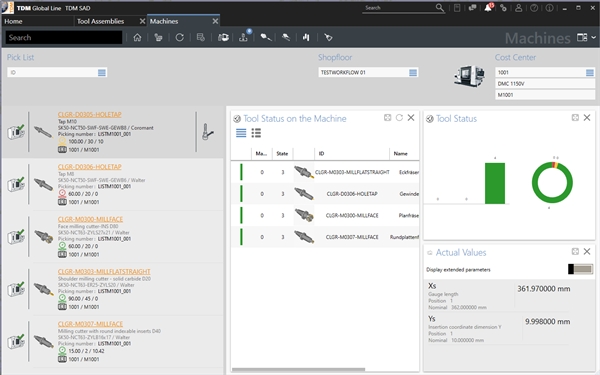Click the tool-in-hand icon in the toolbar
Screen dimensions: 600x375
pos(286,38)
